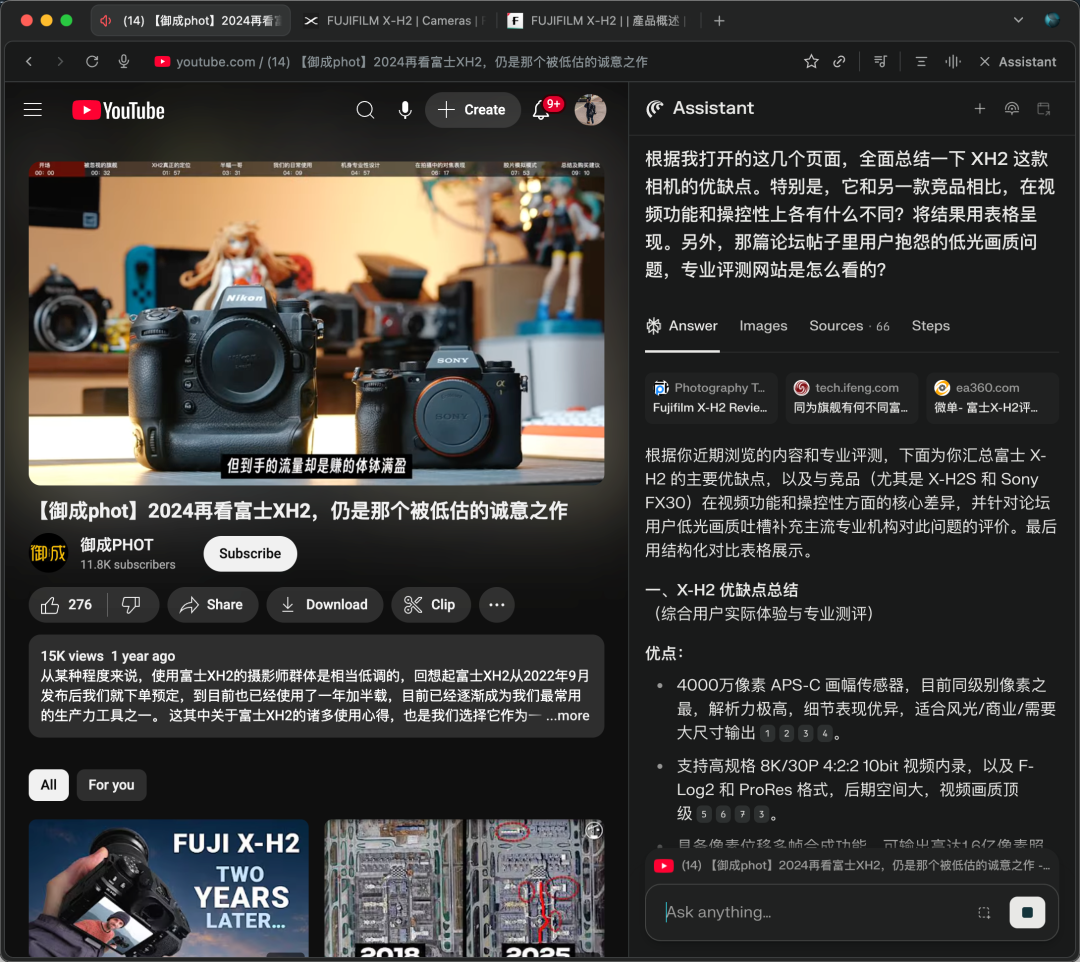Image resolution: width=1080 pixels, height=962 pixels.
Task: Open the tech.ifeng.com source card
Action: tap(851, 397)
